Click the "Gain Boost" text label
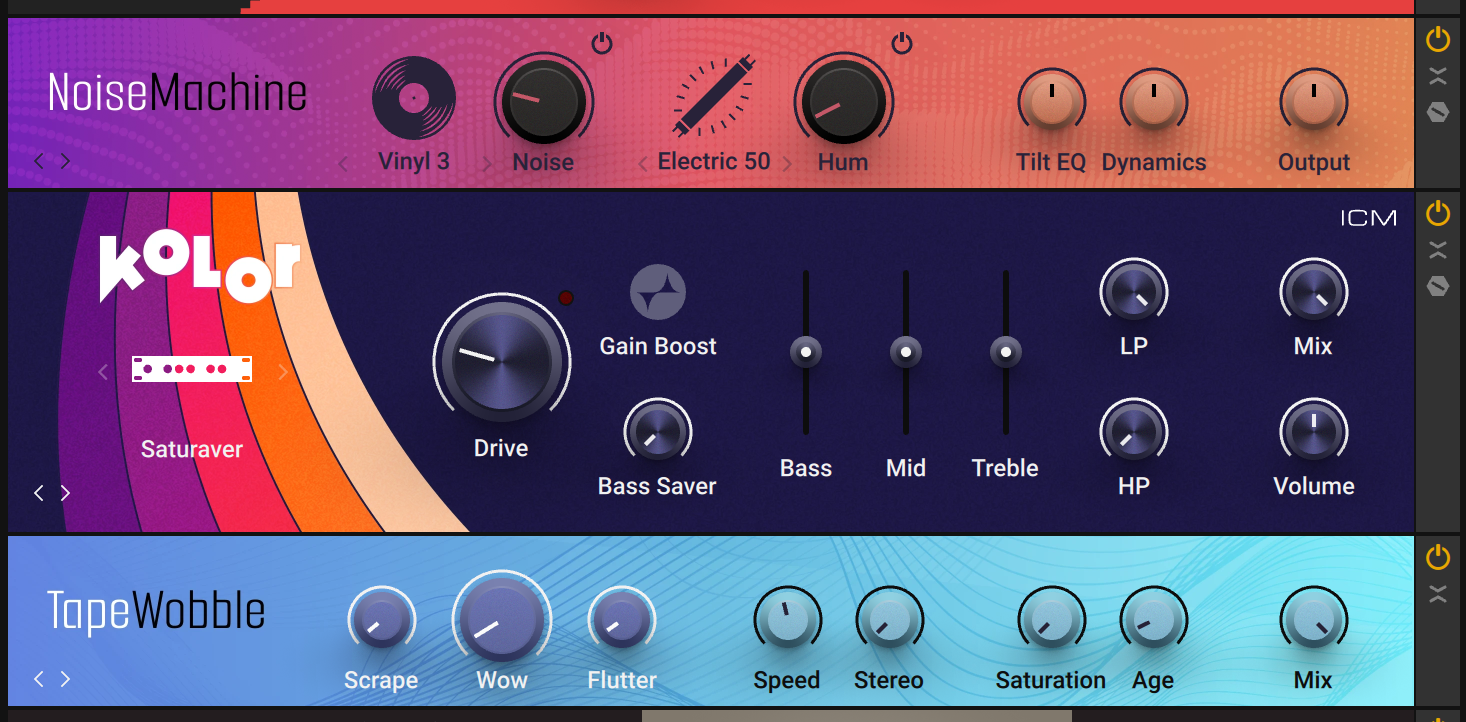Viewport: 1466px width, 722px height. point(658,346)
